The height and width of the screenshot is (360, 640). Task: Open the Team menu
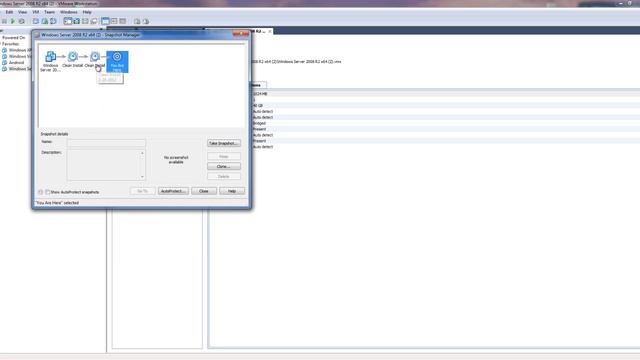[49, 12]
